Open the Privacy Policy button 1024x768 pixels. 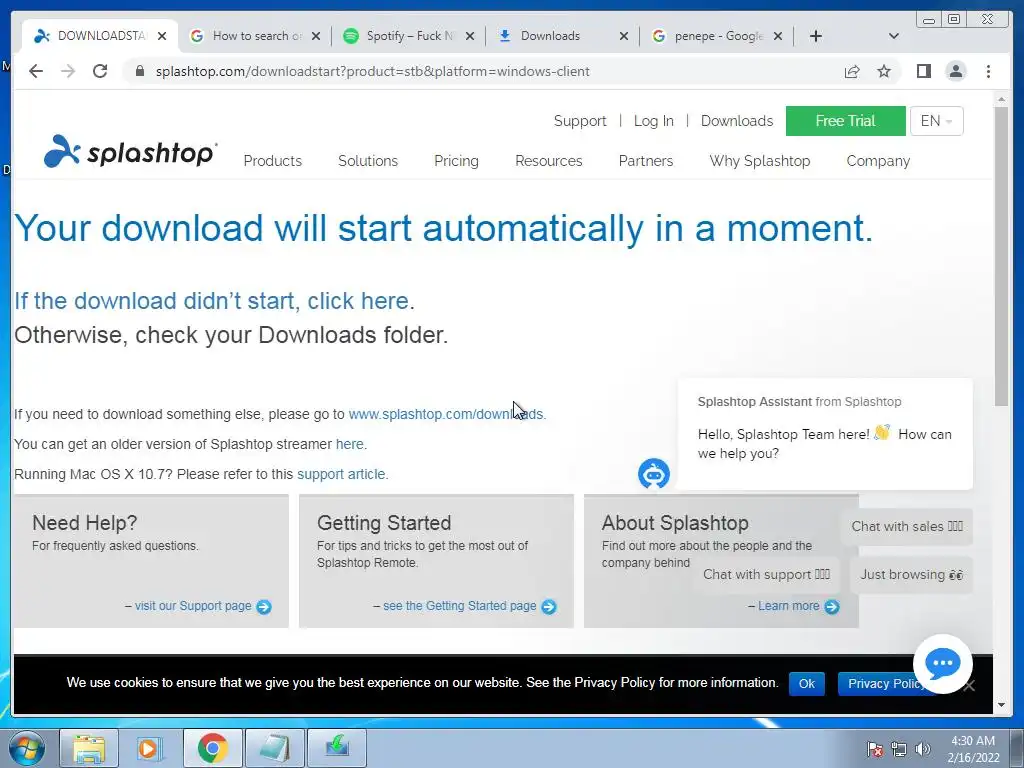click(x=880, y=684)
